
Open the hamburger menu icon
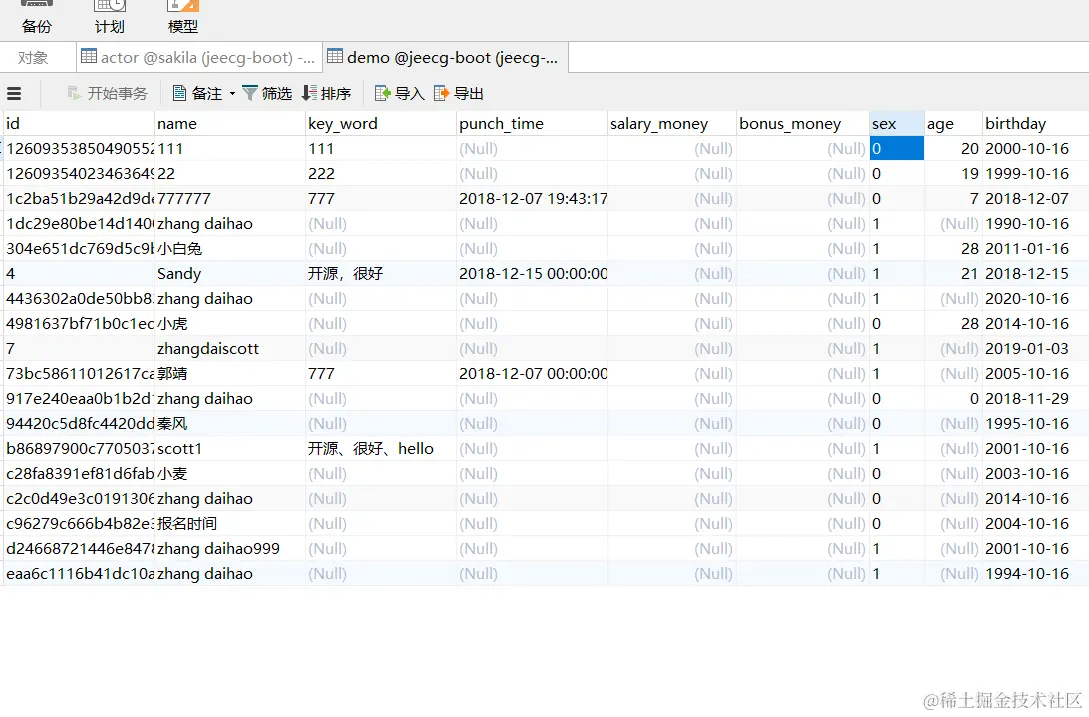14,93
